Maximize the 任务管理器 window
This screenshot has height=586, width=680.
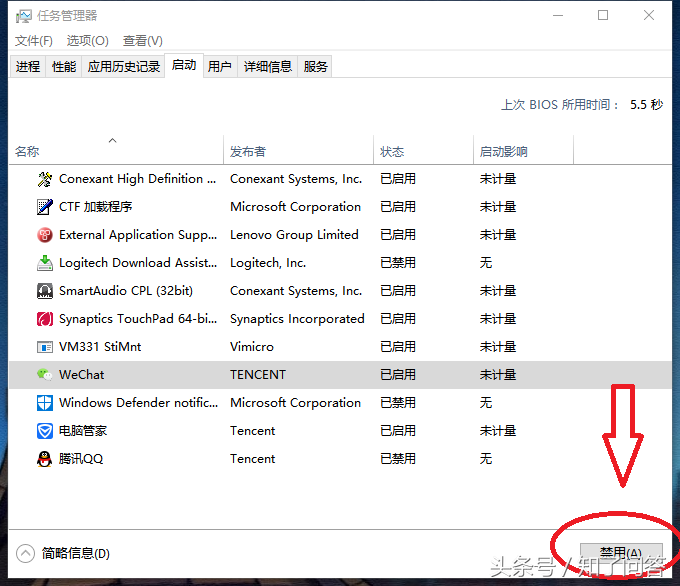coord(603,16)
